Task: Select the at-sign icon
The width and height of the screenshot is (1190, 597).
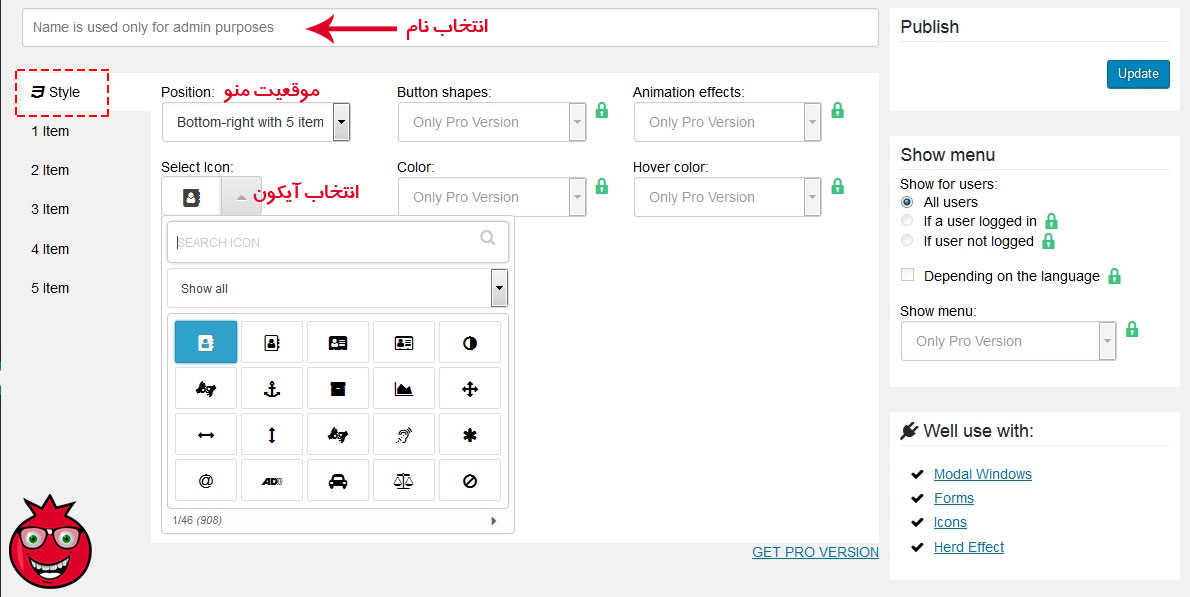Action: coord(205,479)
